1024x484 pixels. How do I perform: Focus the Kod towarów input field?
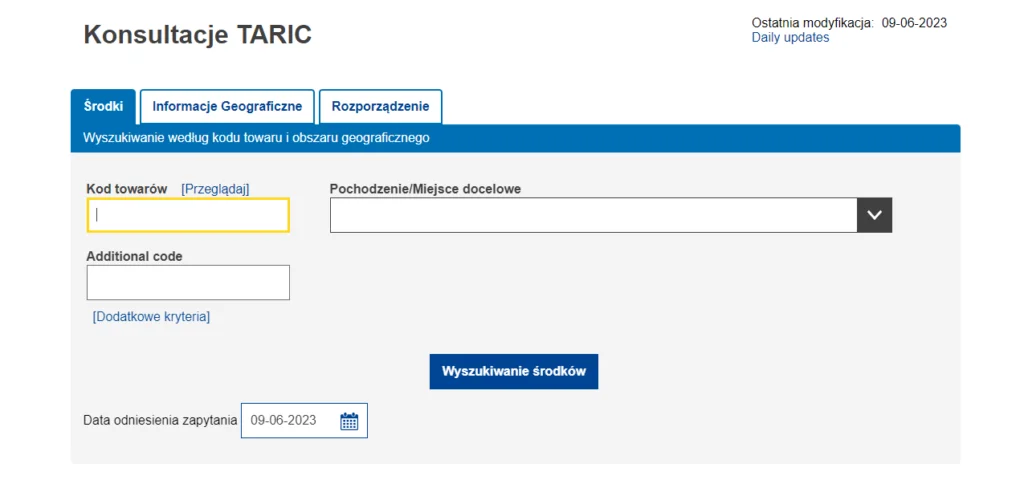[188, 215]
